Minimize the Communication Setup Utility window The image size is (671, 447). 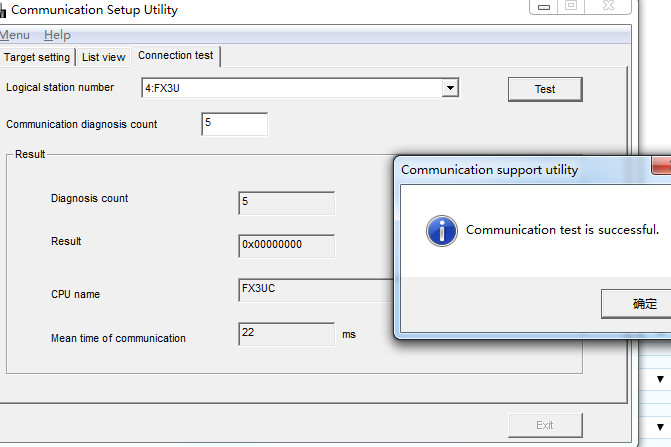[545, 6]
